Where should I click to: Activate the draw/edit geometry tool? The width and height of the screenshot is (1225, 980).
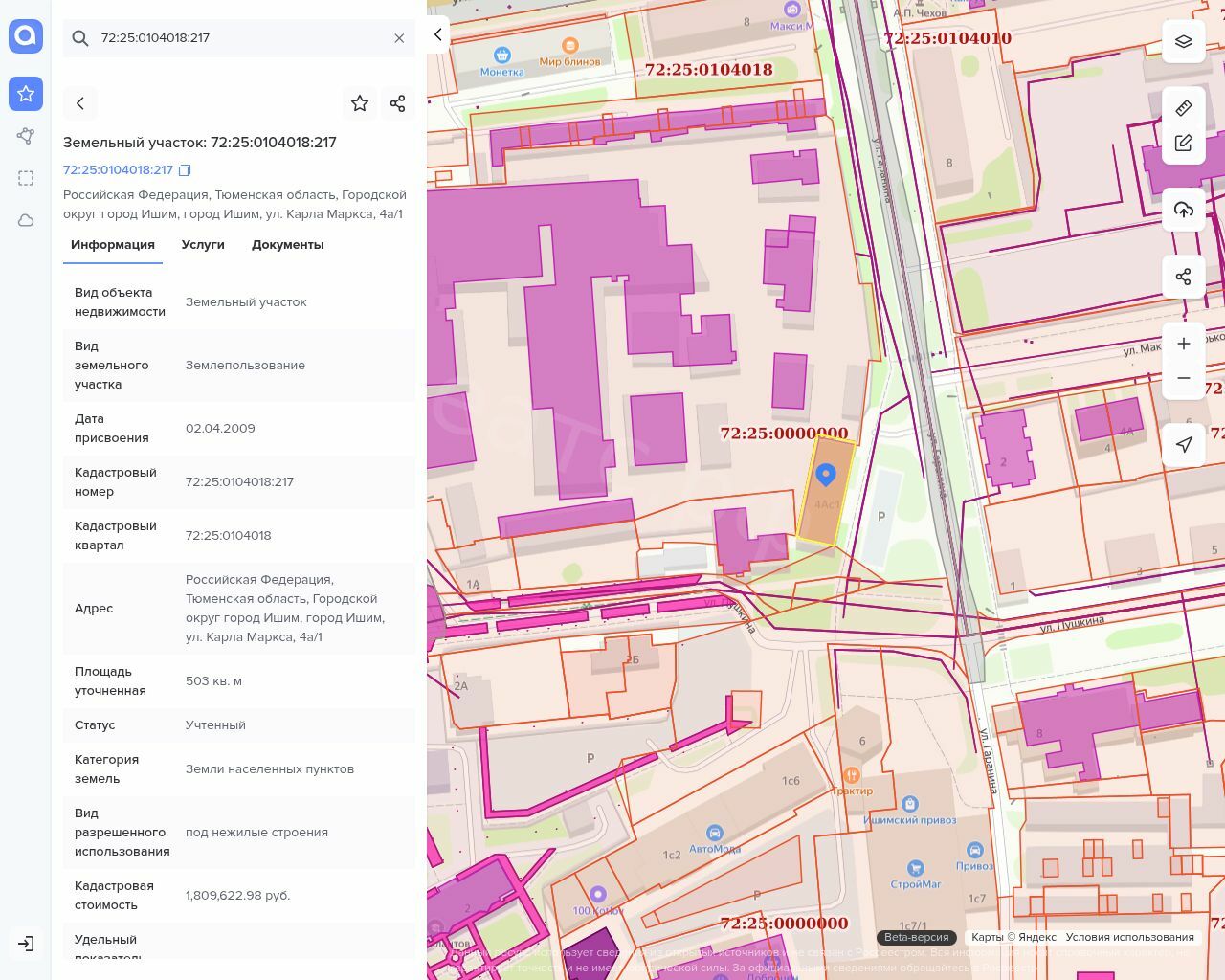click(x=1183, y=143)
